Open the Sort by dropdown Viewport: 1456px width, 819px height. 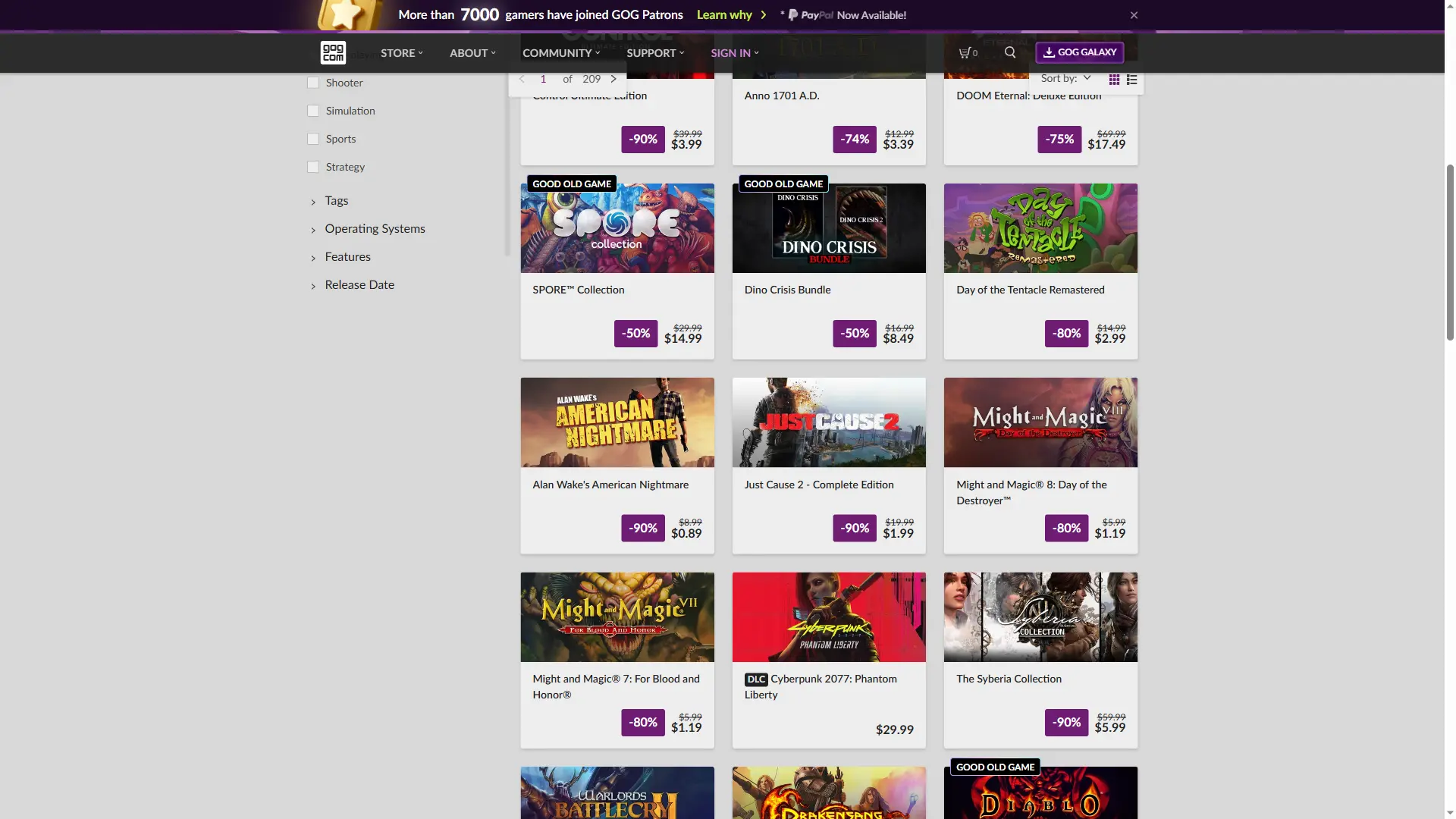(1065, 78)
